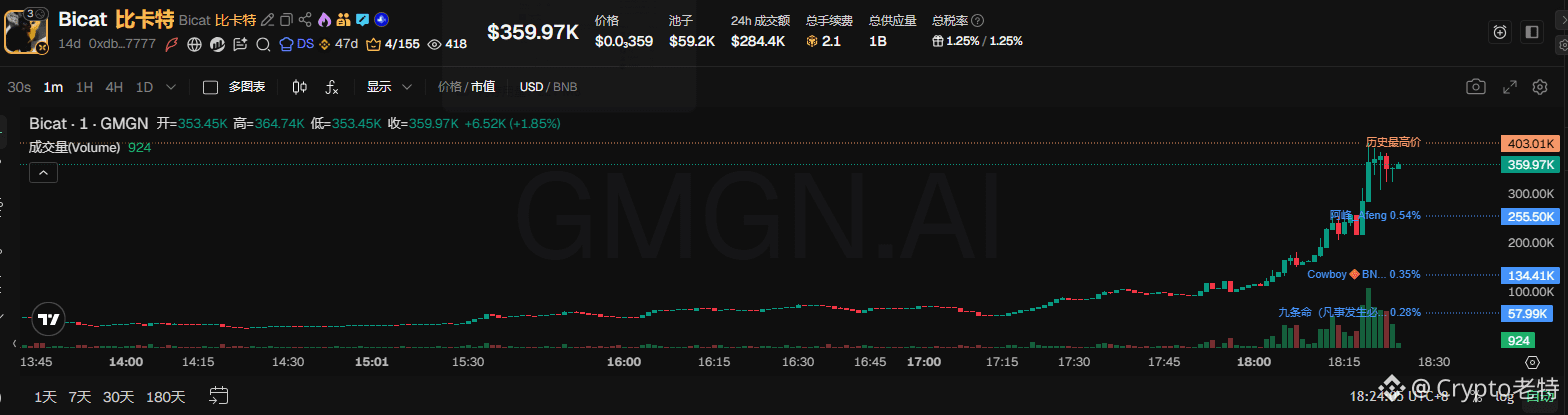The height and width of the screenshot is (415, 1568).
Task: Select the 1m timeframe
Action: (x=53, y=87)
